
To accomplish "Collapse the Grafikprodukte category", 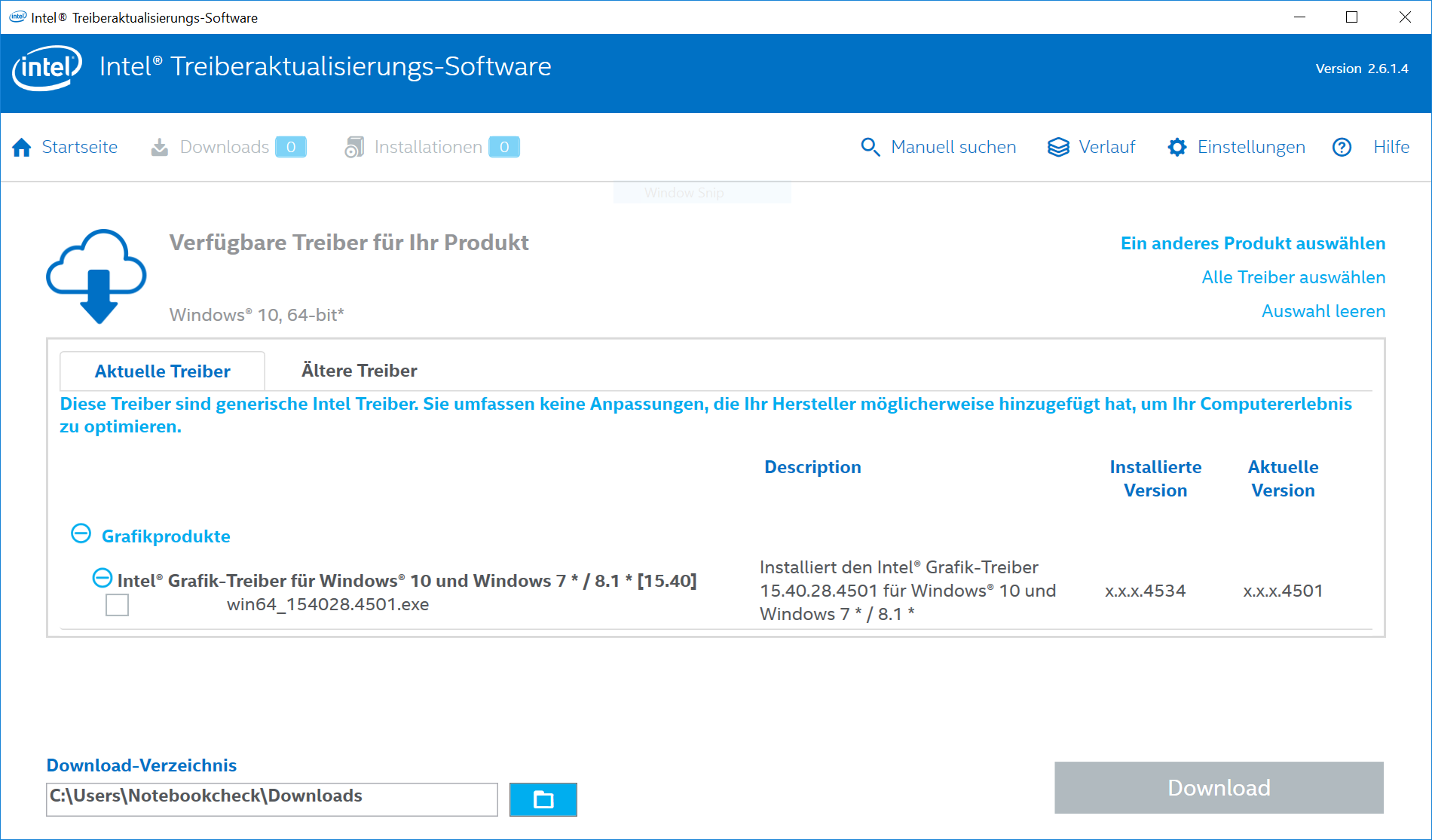I will [81, 534].
